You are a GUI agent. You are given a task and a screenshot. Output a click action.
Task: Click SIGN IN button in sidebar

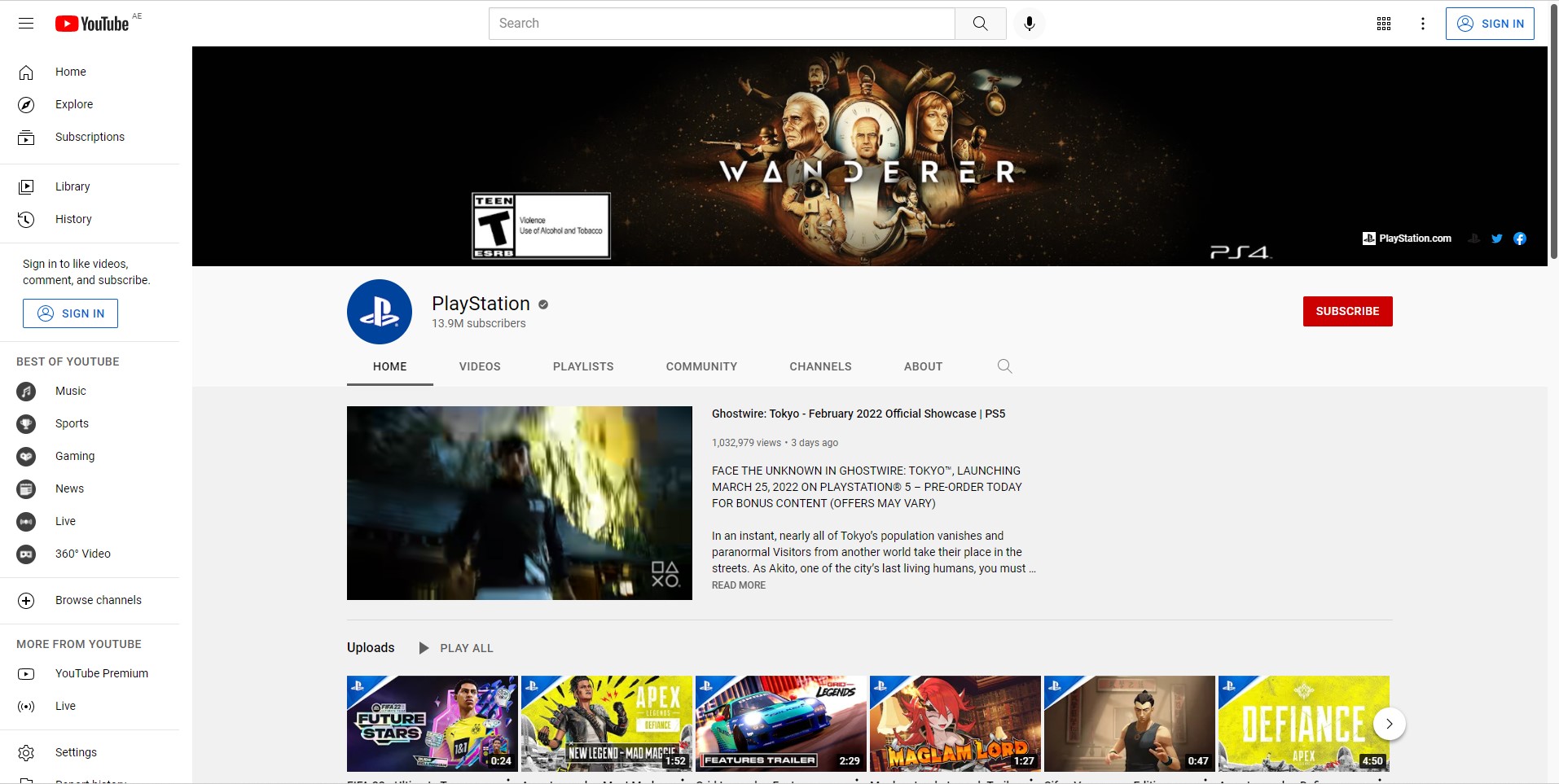pos(70,313)
